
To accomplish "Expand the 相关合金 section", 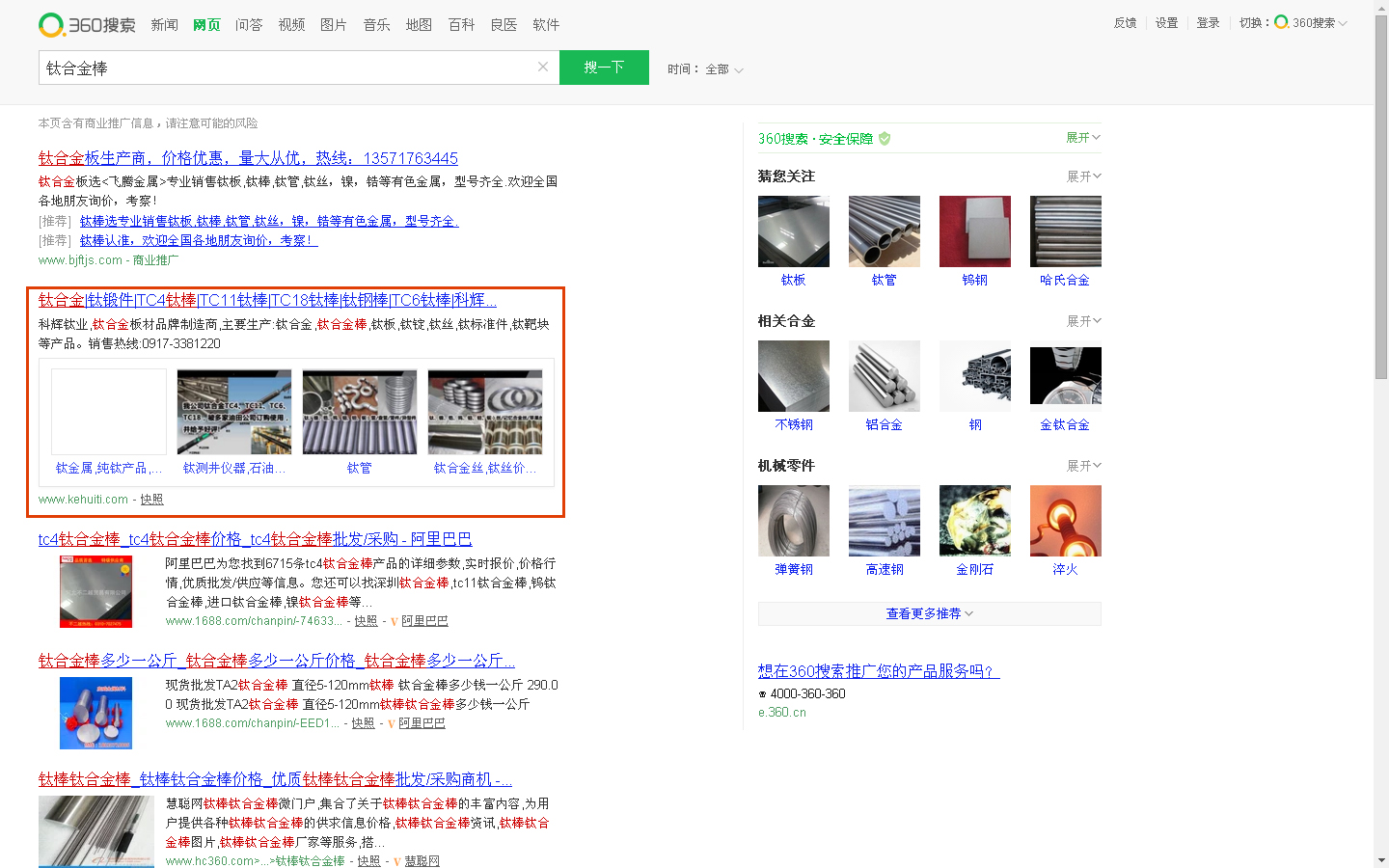I will pos(1083,321).
